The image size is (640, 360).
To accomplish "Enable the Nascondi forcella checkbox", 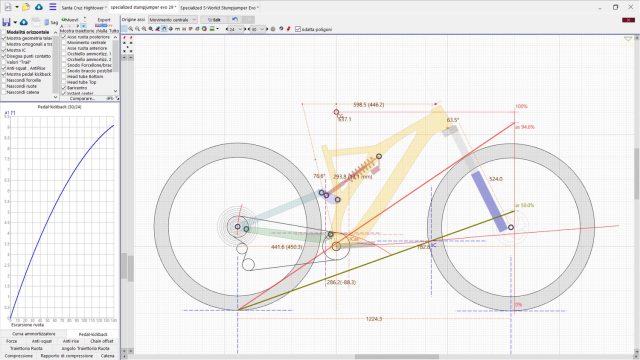I will click(x=4, y=80).
